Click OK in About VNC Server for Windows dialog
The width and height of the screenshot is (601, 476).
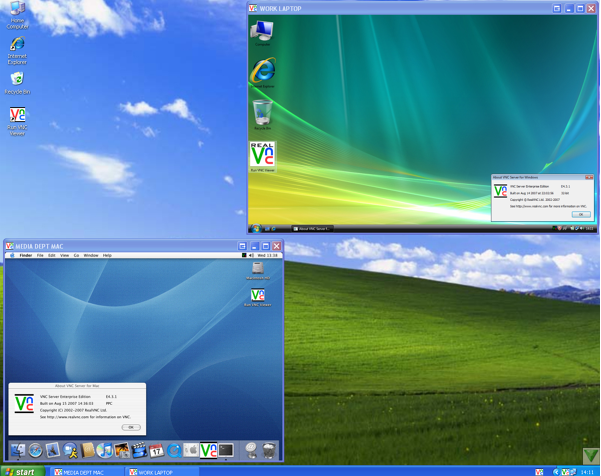tap(581, 215)
